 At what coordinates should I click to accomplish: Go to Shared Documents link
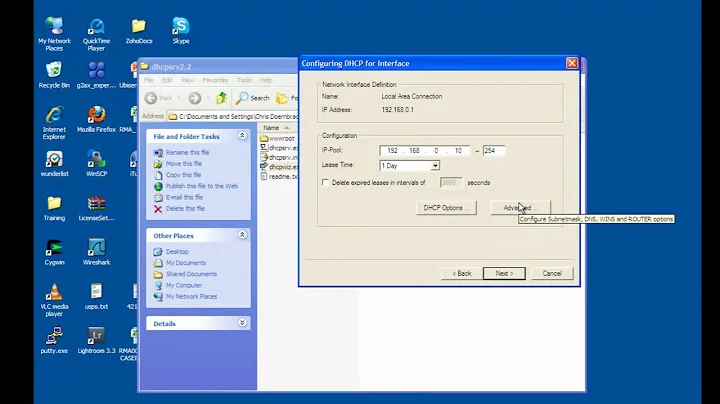click(191, 274)
